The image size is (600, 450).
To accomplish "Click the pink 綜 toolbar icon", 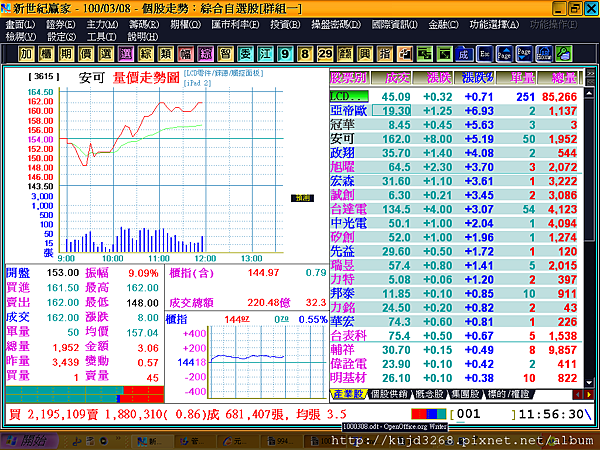I will coord(205,54).
